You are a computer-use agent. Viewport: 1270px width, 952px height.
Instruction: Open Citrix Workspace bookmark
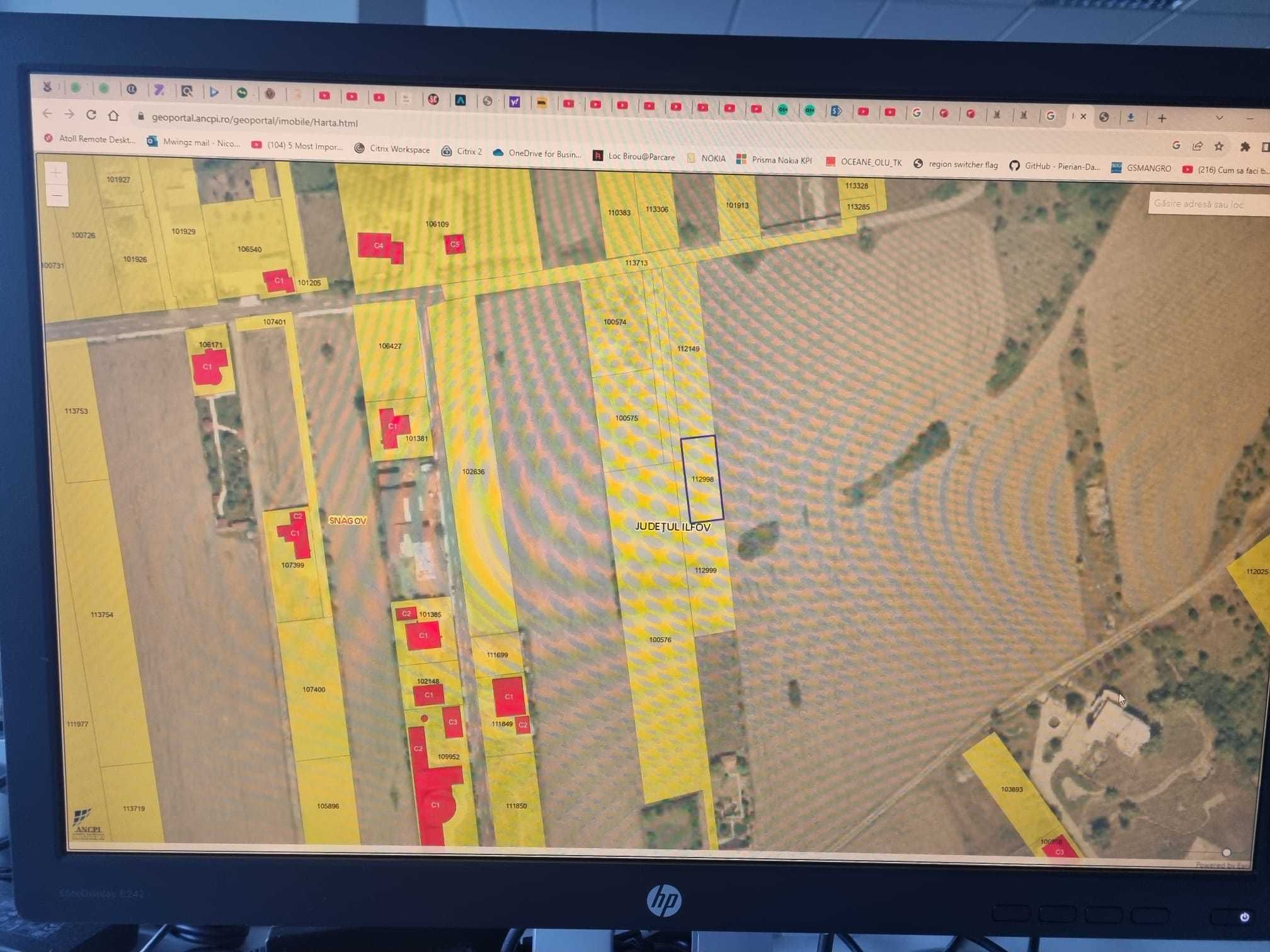click(392, 149)
